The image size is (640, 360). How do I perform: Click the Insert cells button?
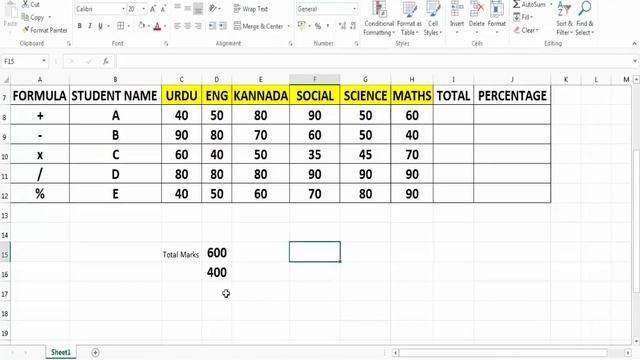pos(457,18)
